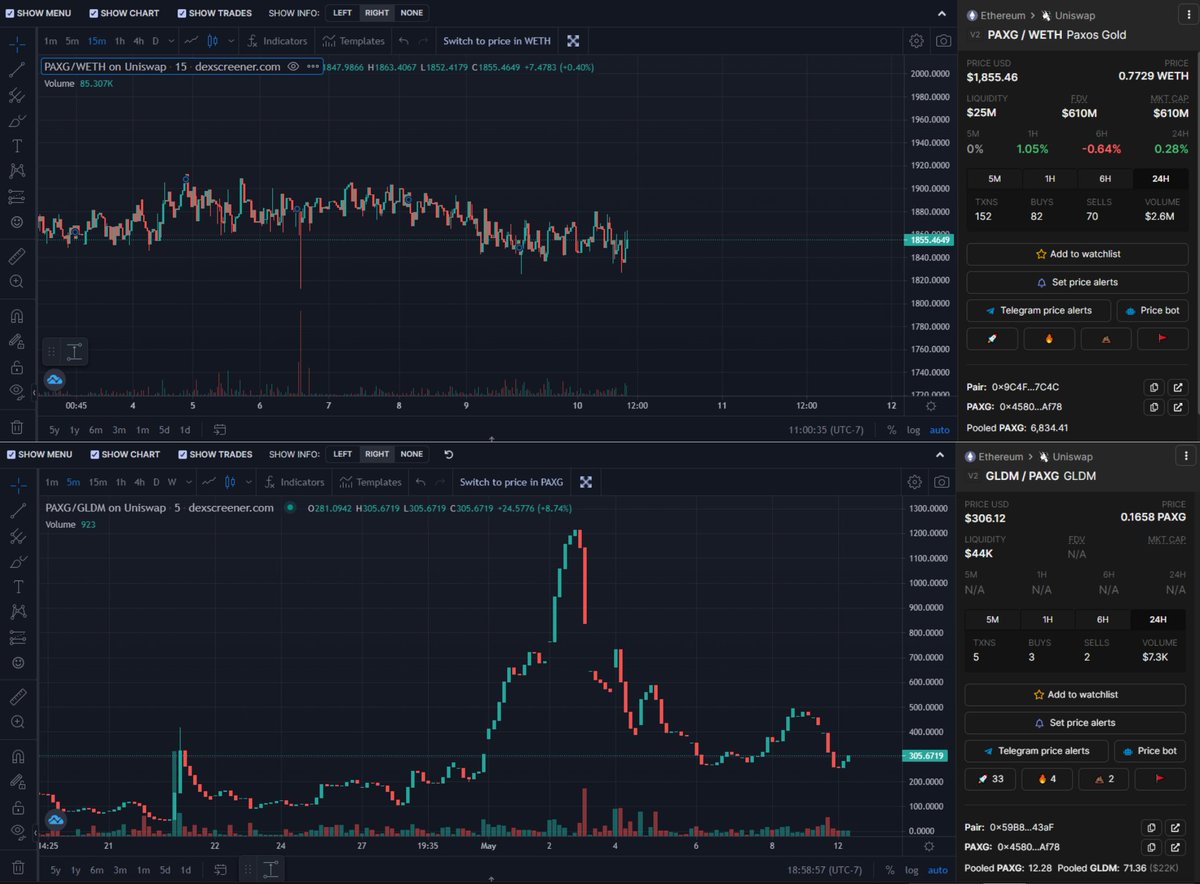This screenshot has height=884, width=1200.
Task: Set price alerts for GLDM/PAXG
Action: tap(1076, 722)
